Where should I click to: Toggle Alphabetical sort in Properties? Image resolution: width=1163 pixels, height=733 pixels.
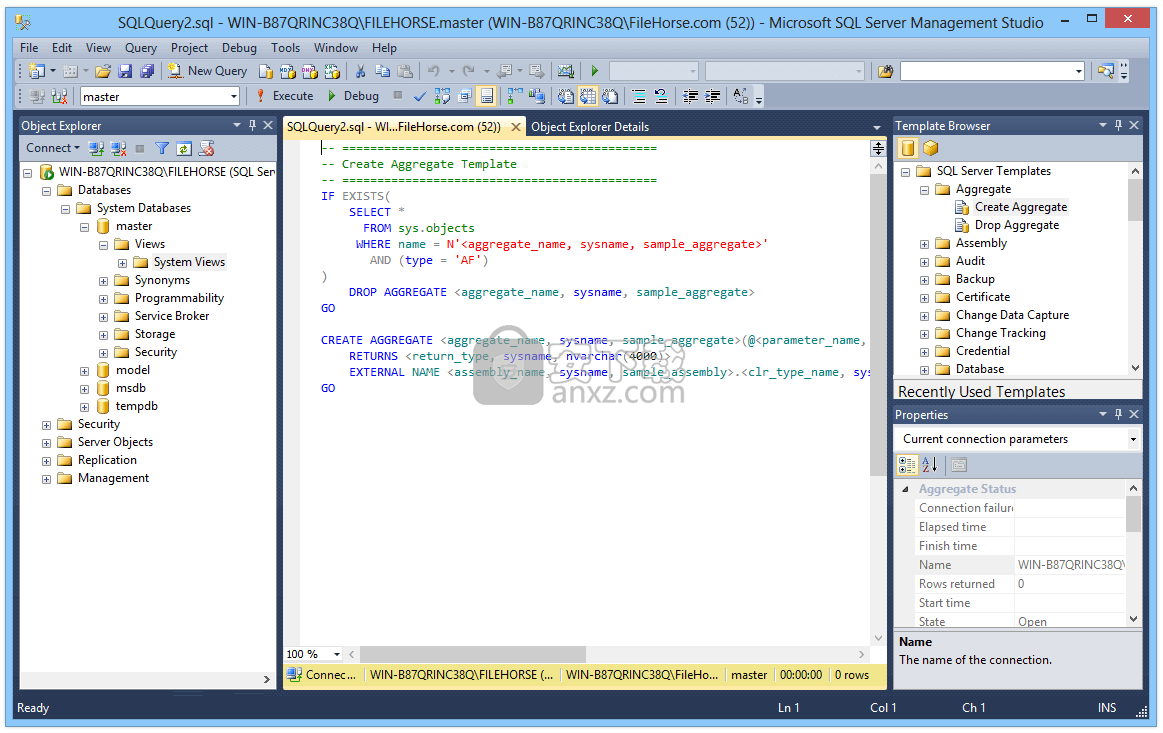pyautogui.click(x=930, y=465)
